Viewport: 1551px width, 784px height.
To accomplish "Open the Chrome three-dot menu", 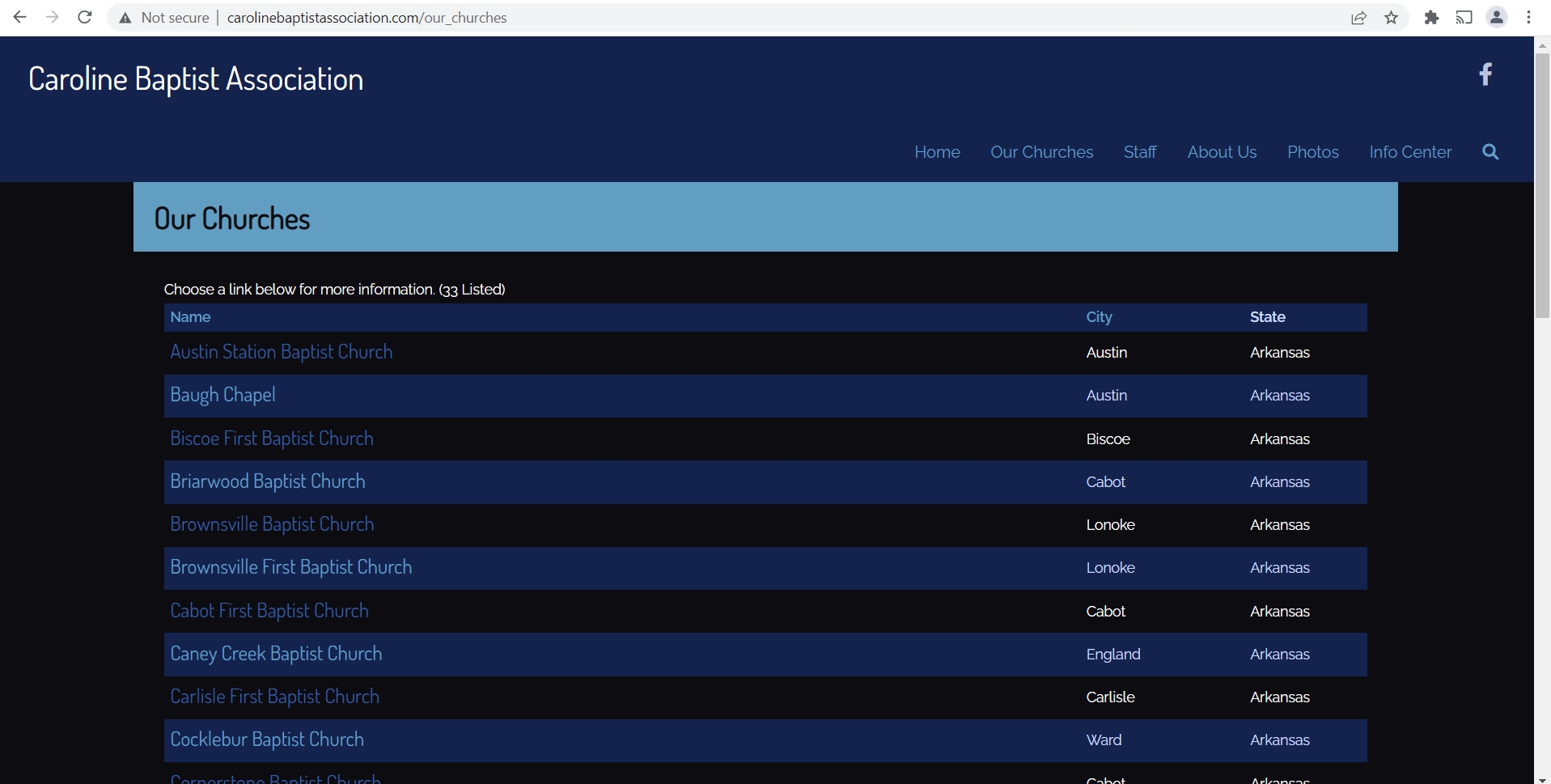I will (x=1528, y=17).
